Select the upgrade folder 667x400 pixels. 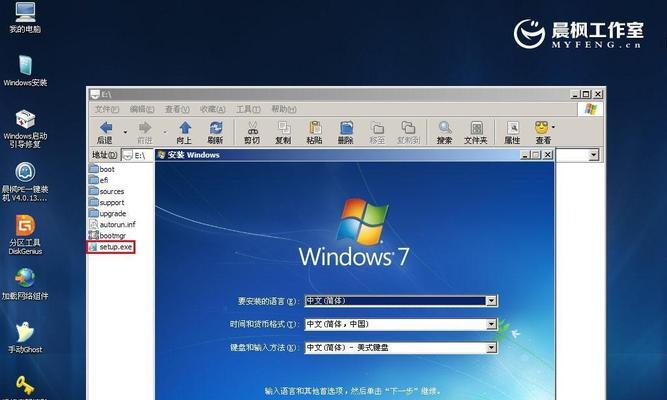click(108, 213)
